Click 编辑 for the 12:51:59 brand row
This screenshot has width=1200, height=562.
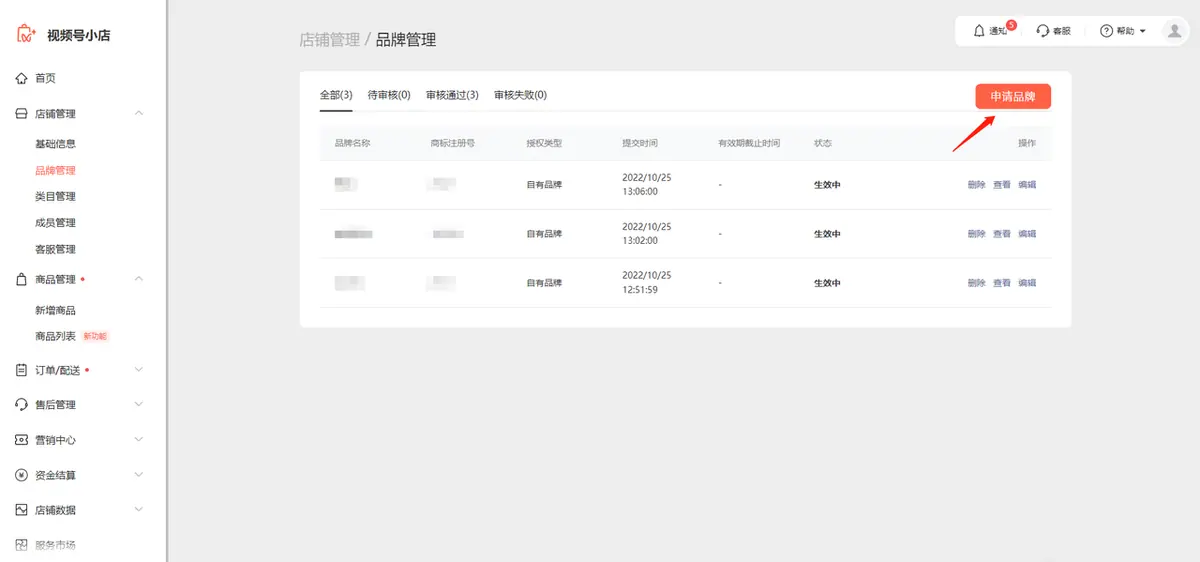pyautogui.click(x=1027, y=283)
